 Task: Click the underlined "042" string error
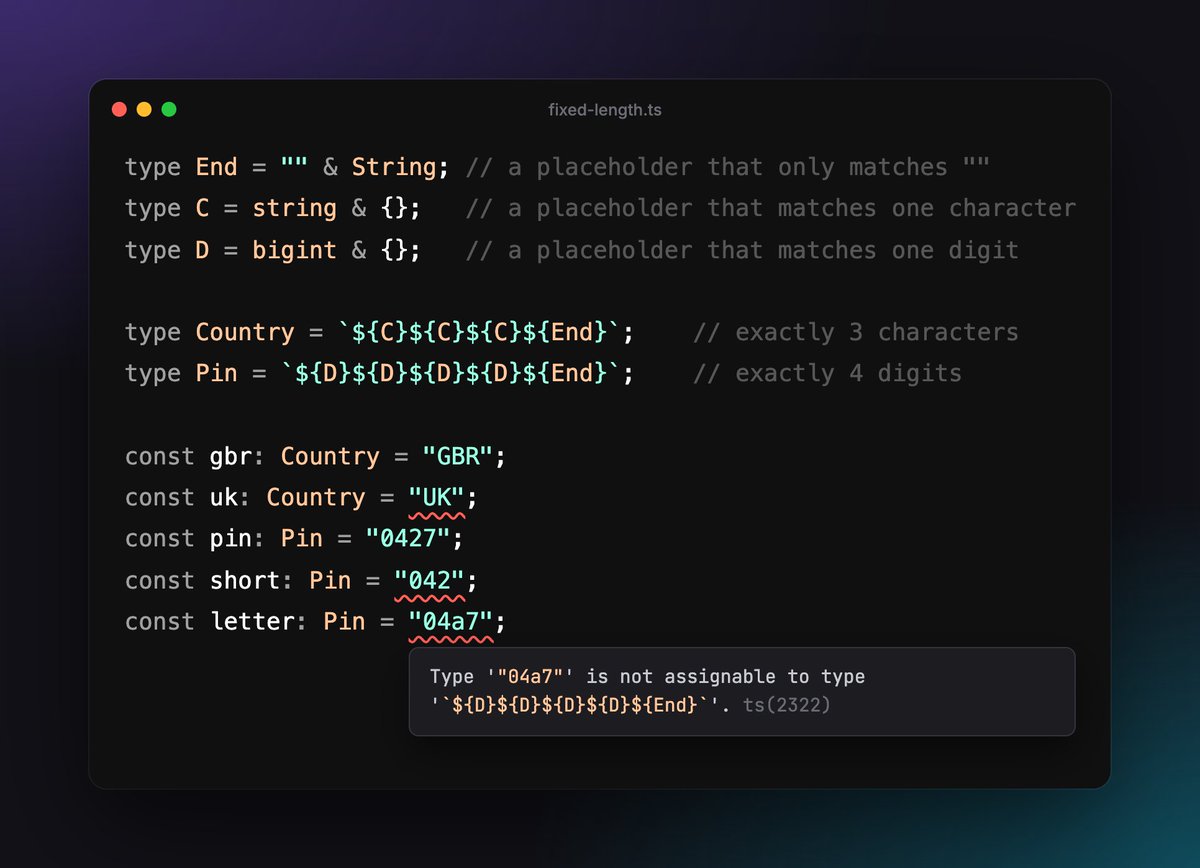[x=430, y=580]
